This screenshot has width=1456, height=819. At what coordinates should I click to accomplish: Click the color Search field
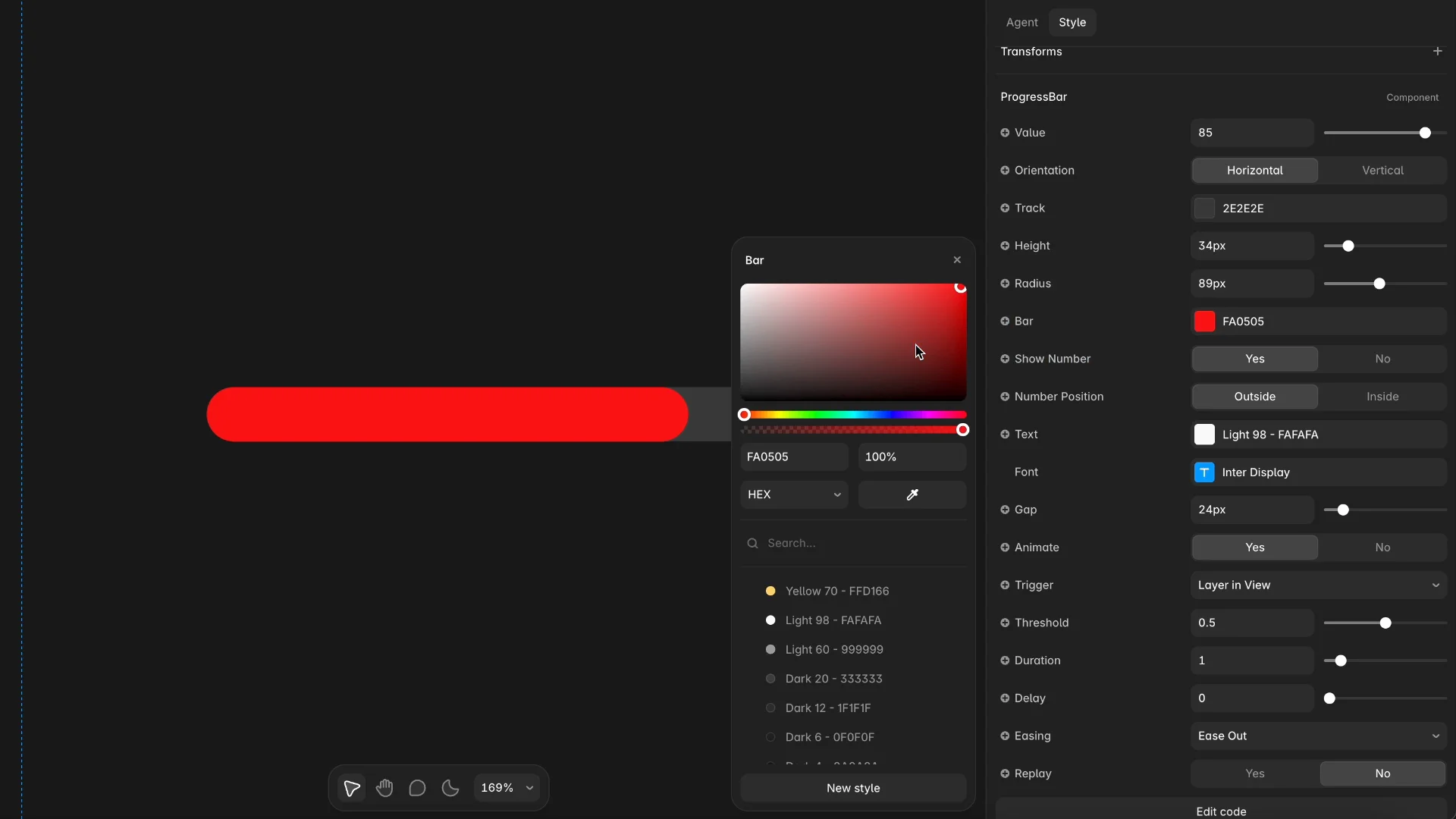[x=853, y=543]
